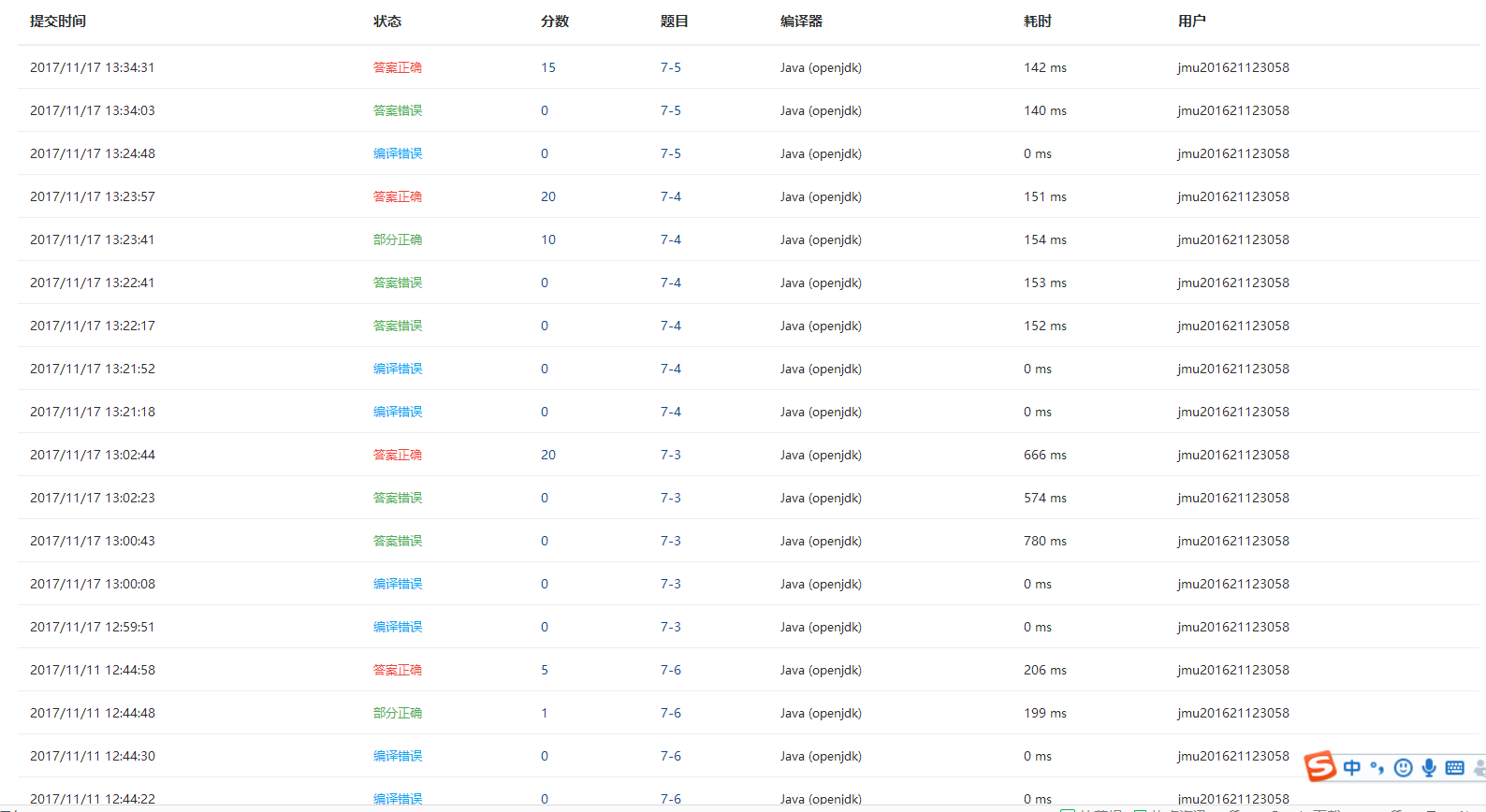
Task: Click user jmu201621123058 in 13:34:03 row
Action: [x=1233, y=110]
